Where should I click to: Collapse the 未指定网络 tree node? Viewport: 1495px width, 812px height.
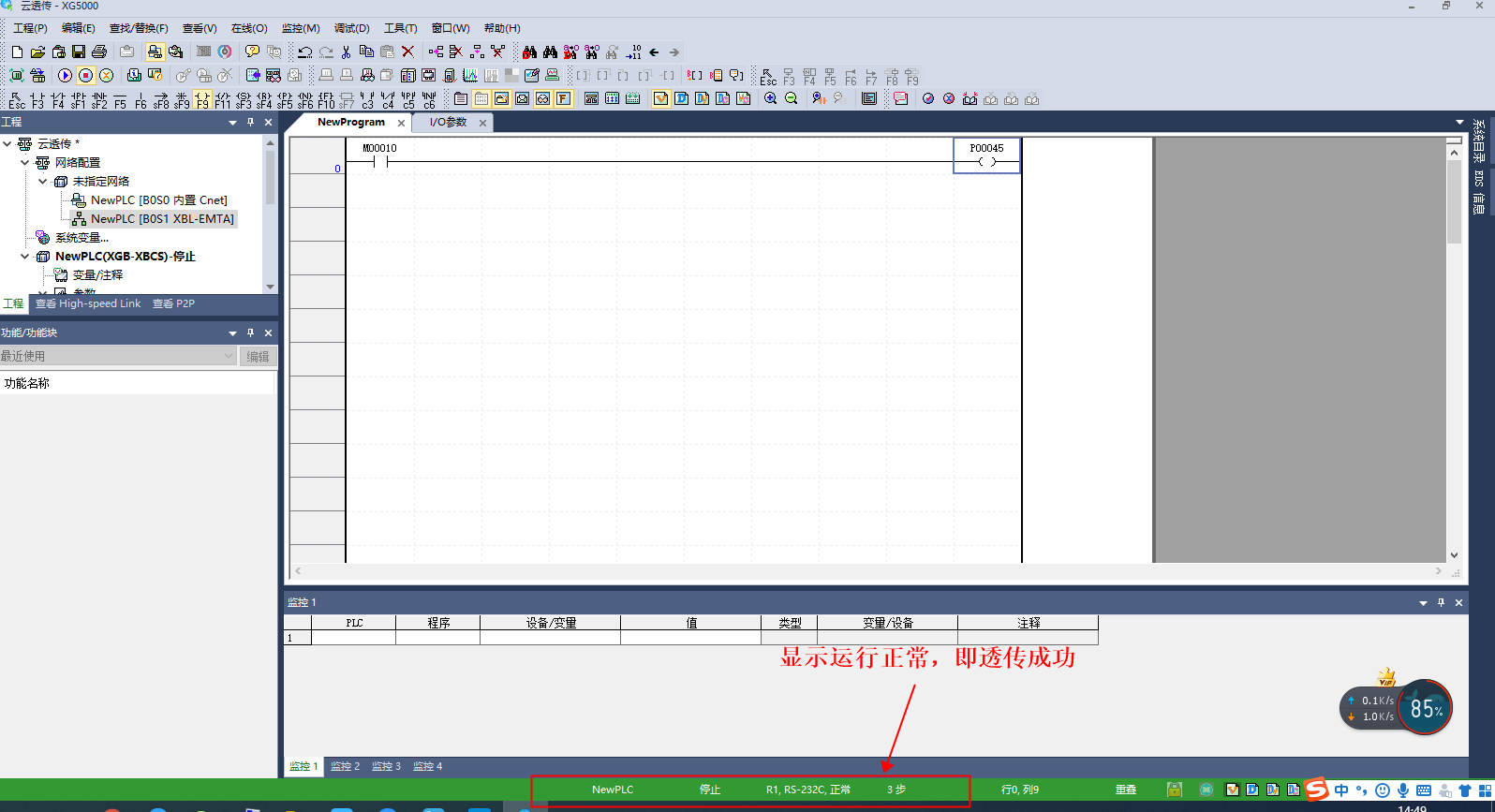point(43,182)
